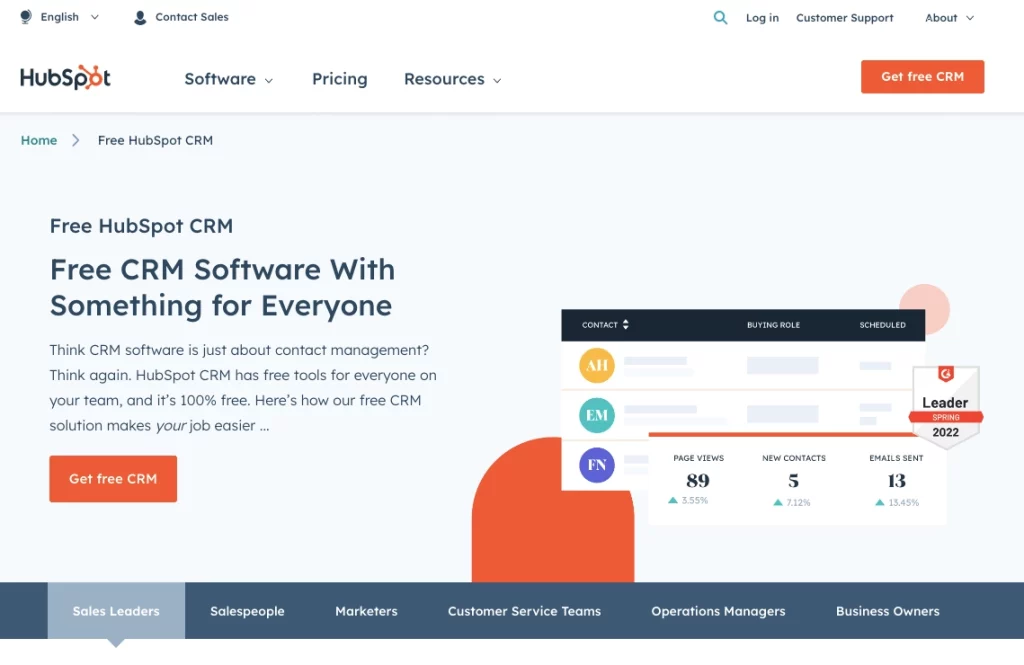Image resolution: width=1024 pixels, height=665 pixels.
Task: Select the Sales Leaders tab
Action: pyautogui.click(x=116, y=611)
